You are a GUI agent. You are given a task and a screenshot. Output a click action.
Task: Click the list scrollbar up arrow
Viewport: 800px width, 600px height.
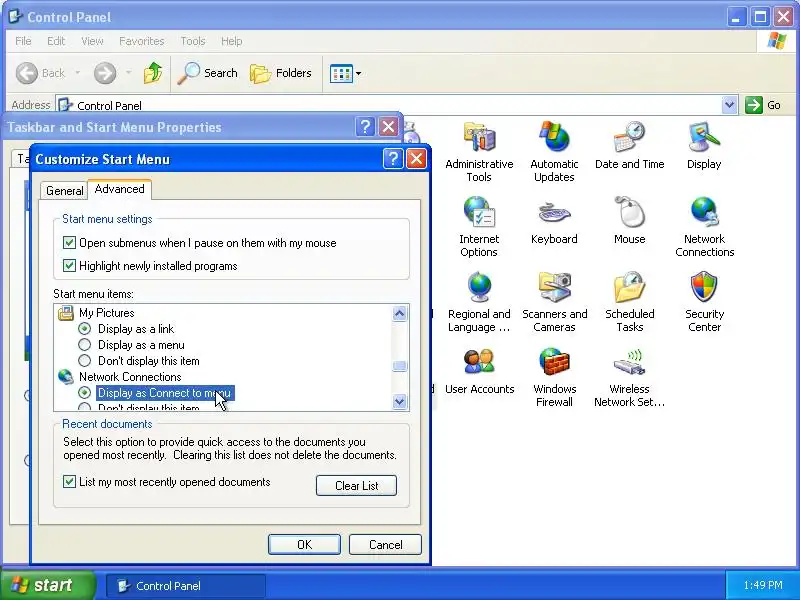tap(399, 313)
